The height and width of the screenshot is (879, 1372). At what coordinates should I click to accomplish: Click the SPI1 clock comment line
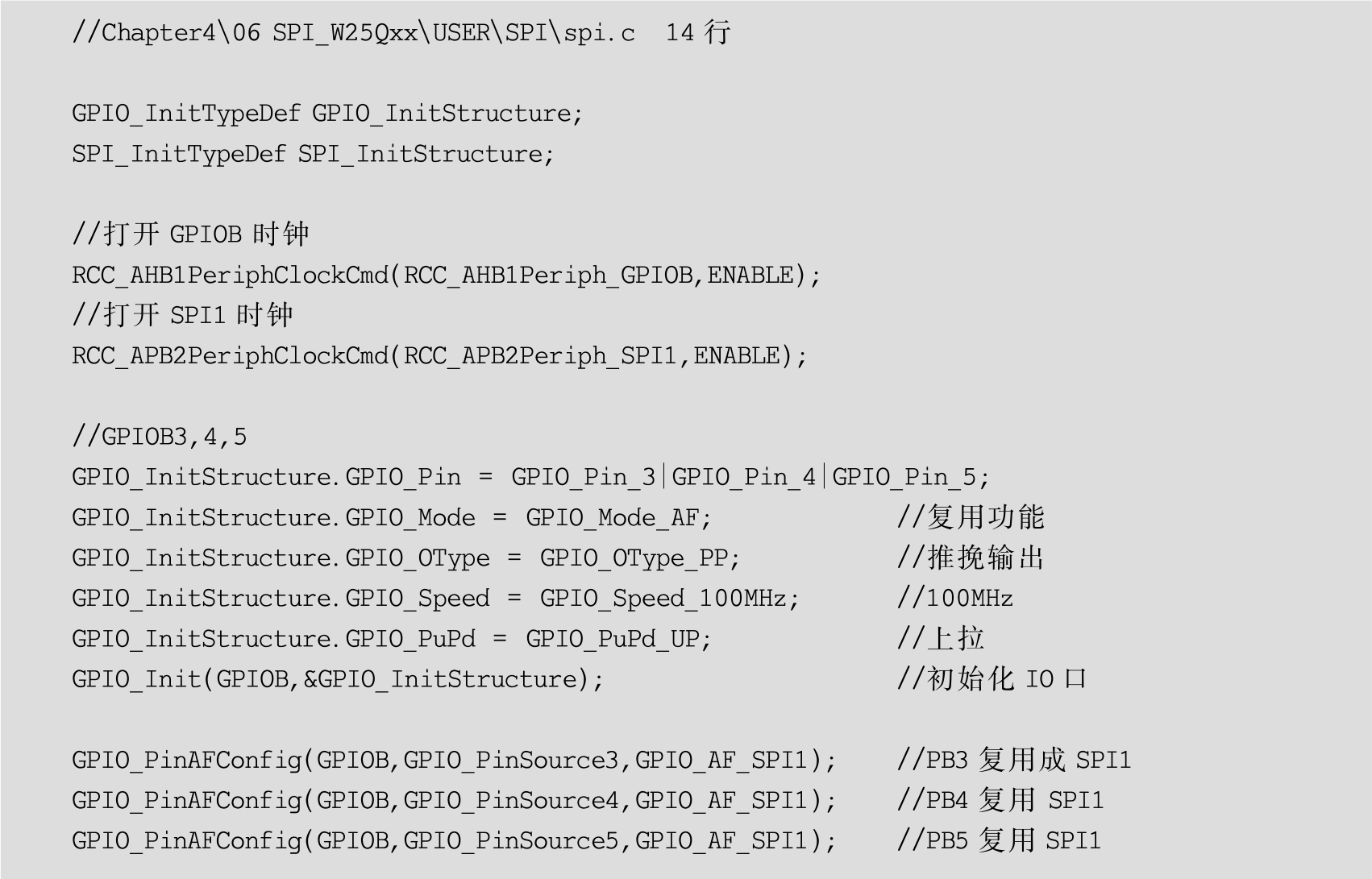pyautogui.click(x=182, y=315)
